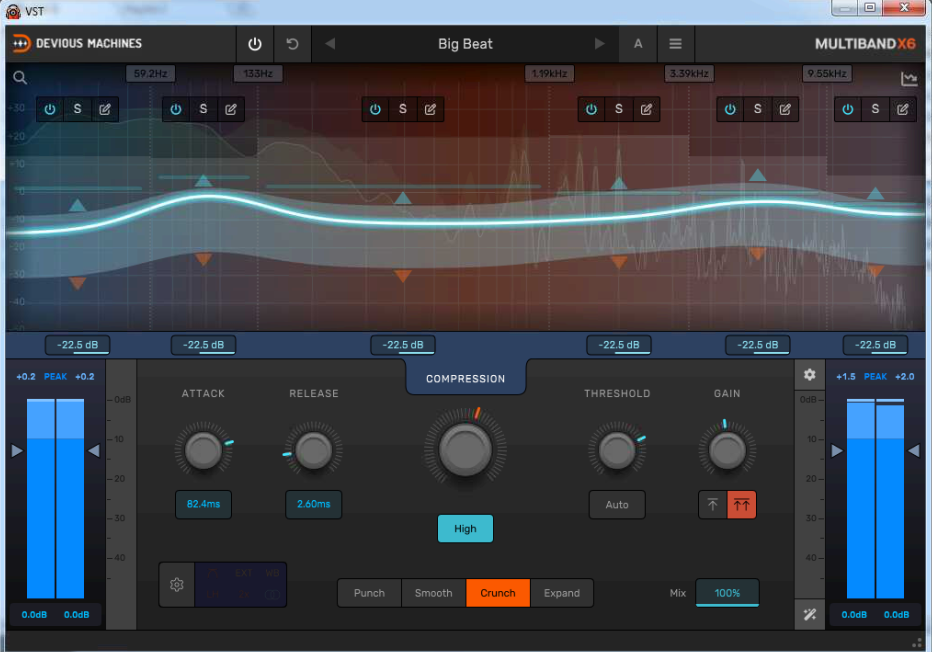
Task: Open settings gear above output meter
Action: click(x=809, y=375)
